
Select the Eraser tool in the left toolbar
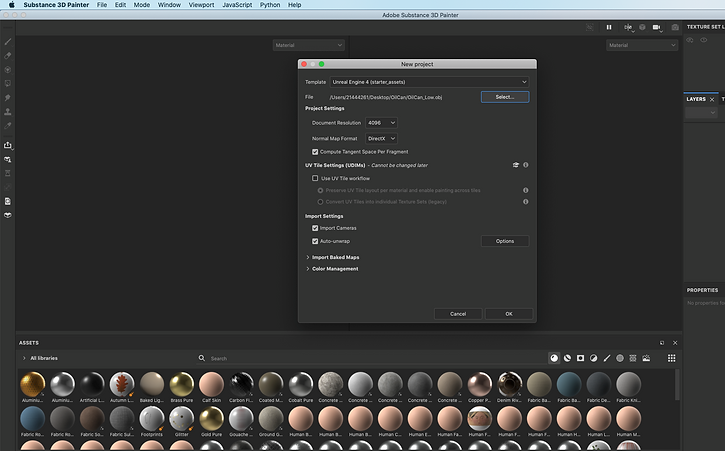(x=7, y=56)
